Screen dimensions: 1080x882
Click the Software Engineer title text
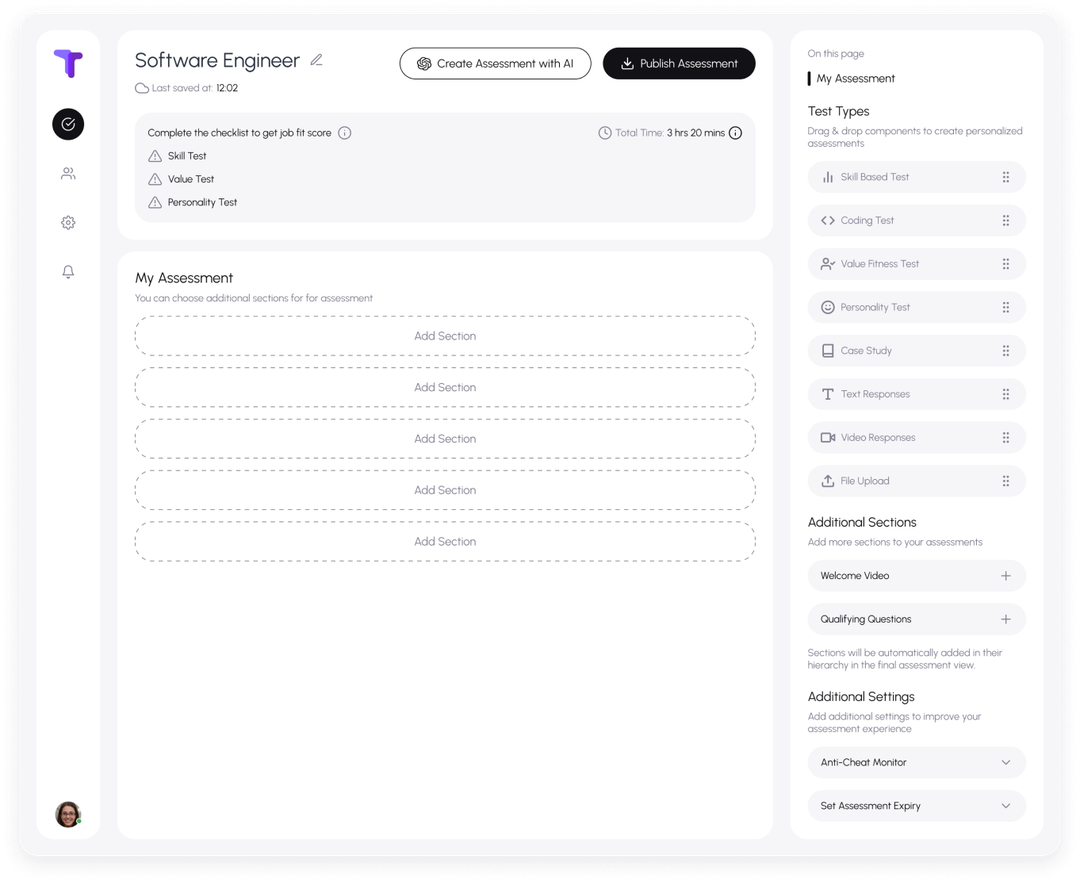(x=217, y=61)
